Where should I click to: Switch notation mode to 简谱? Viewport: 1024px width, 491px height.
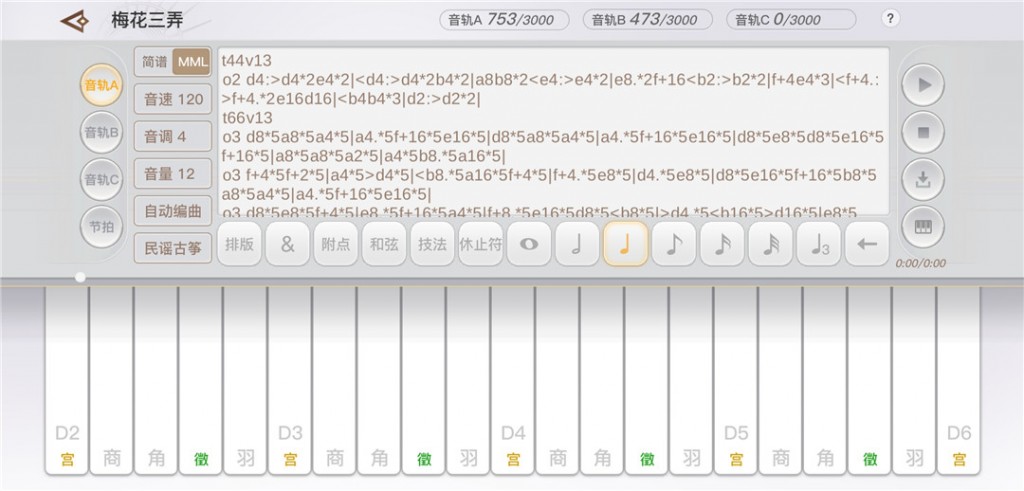pos(155,62)
